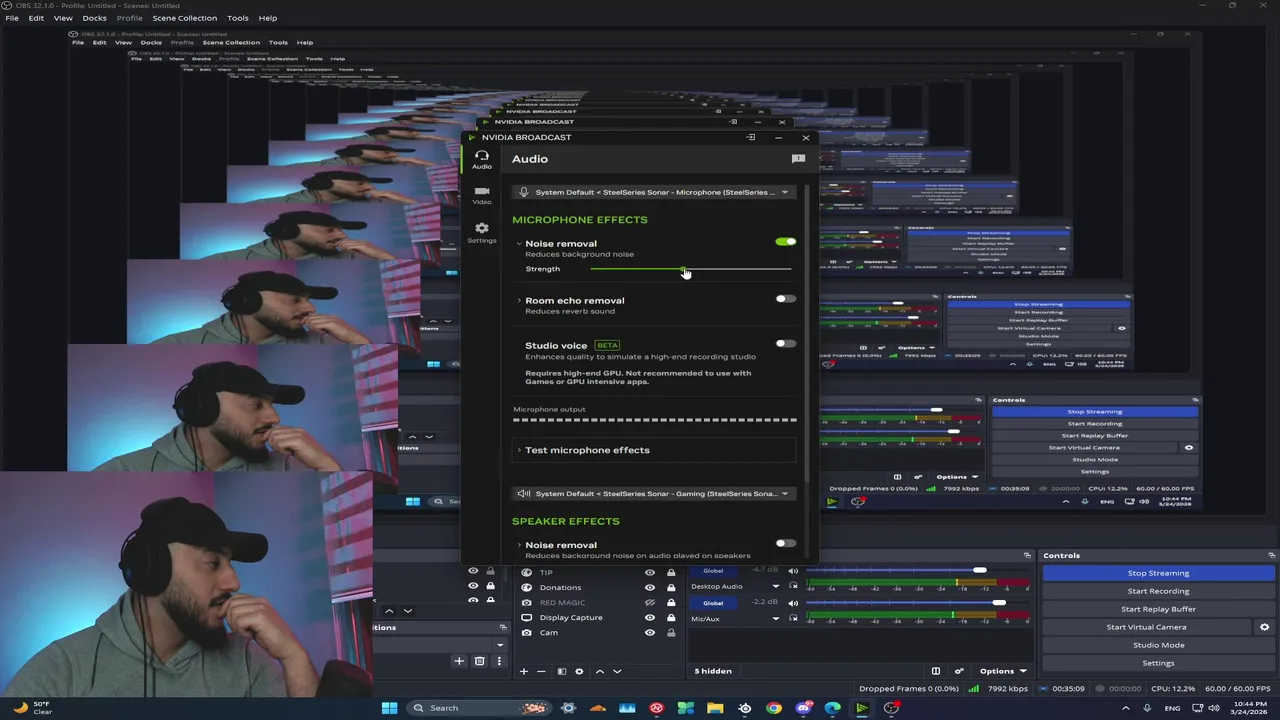The width and height of the screenshot is (1280, 720).
Task: Expand Test microphone effects section
Action: tap(654, 450)
